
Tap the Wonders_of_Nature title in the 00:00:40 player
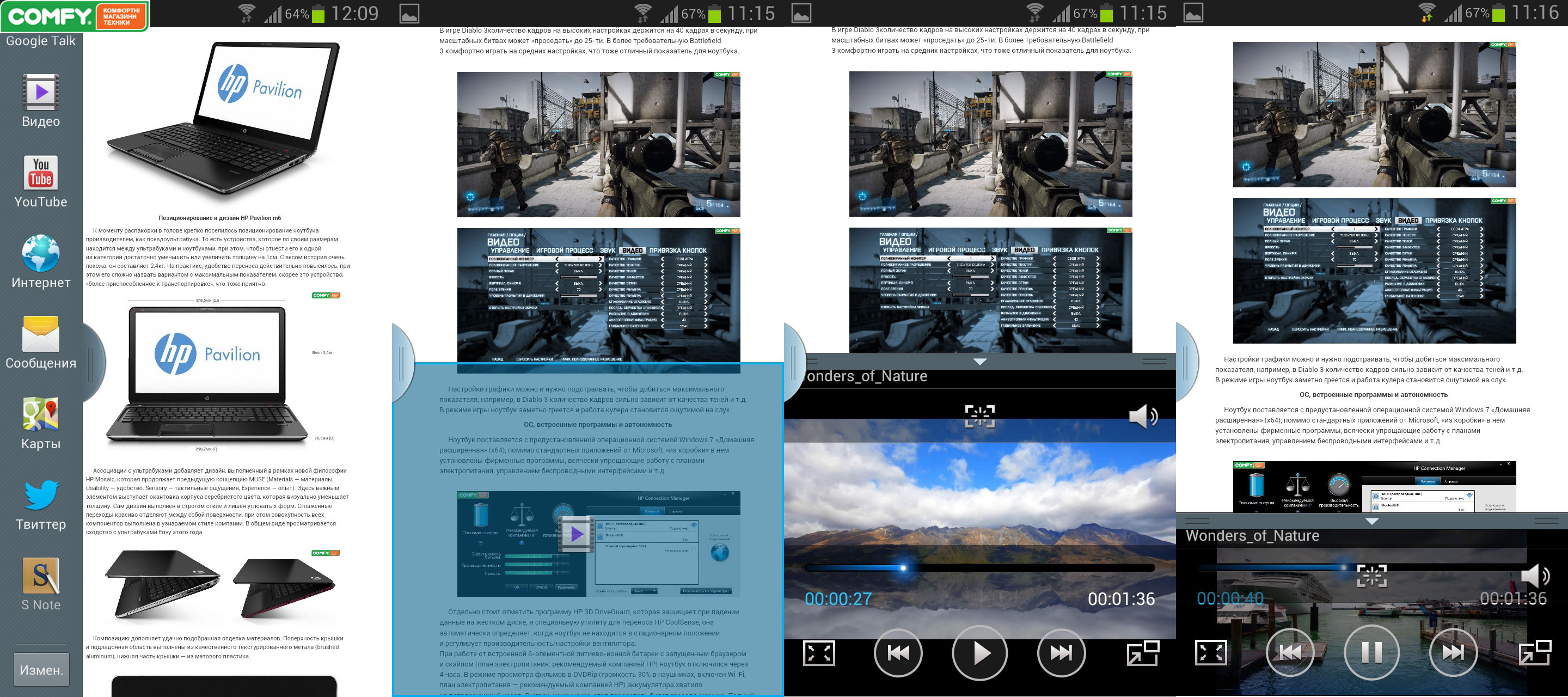coord(1253,536)
